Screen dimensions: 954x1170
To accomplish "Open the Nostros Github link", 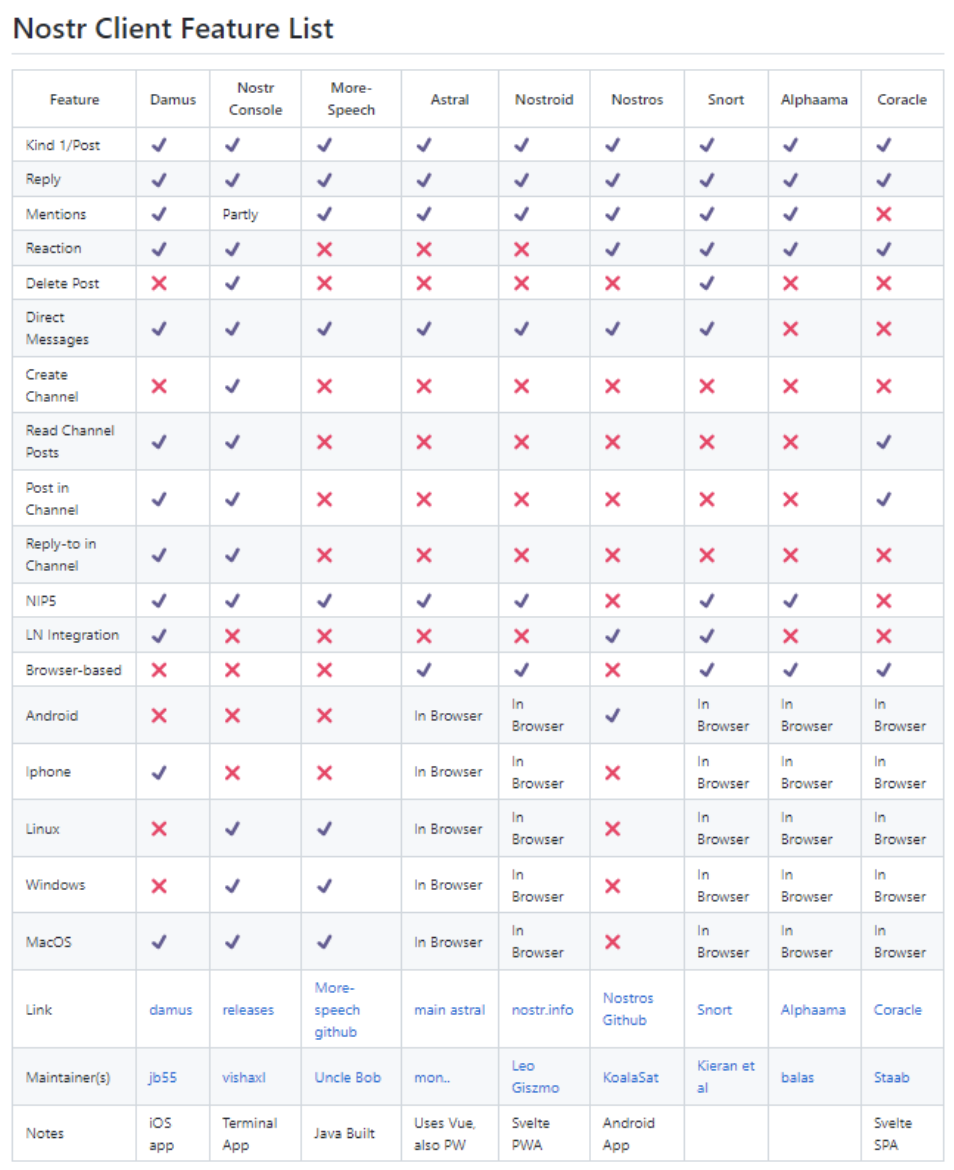I will pyautogui.click(x=627, y=1009).
